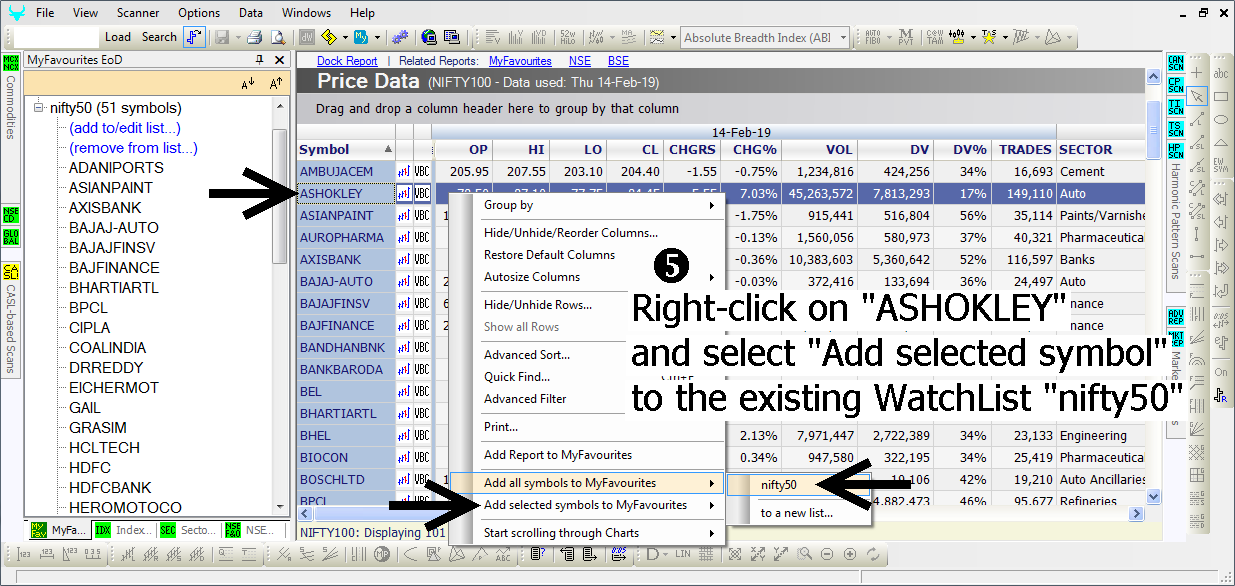
Task: Toggle the On button in drawing toolbar
Action: pos(1220,372)
